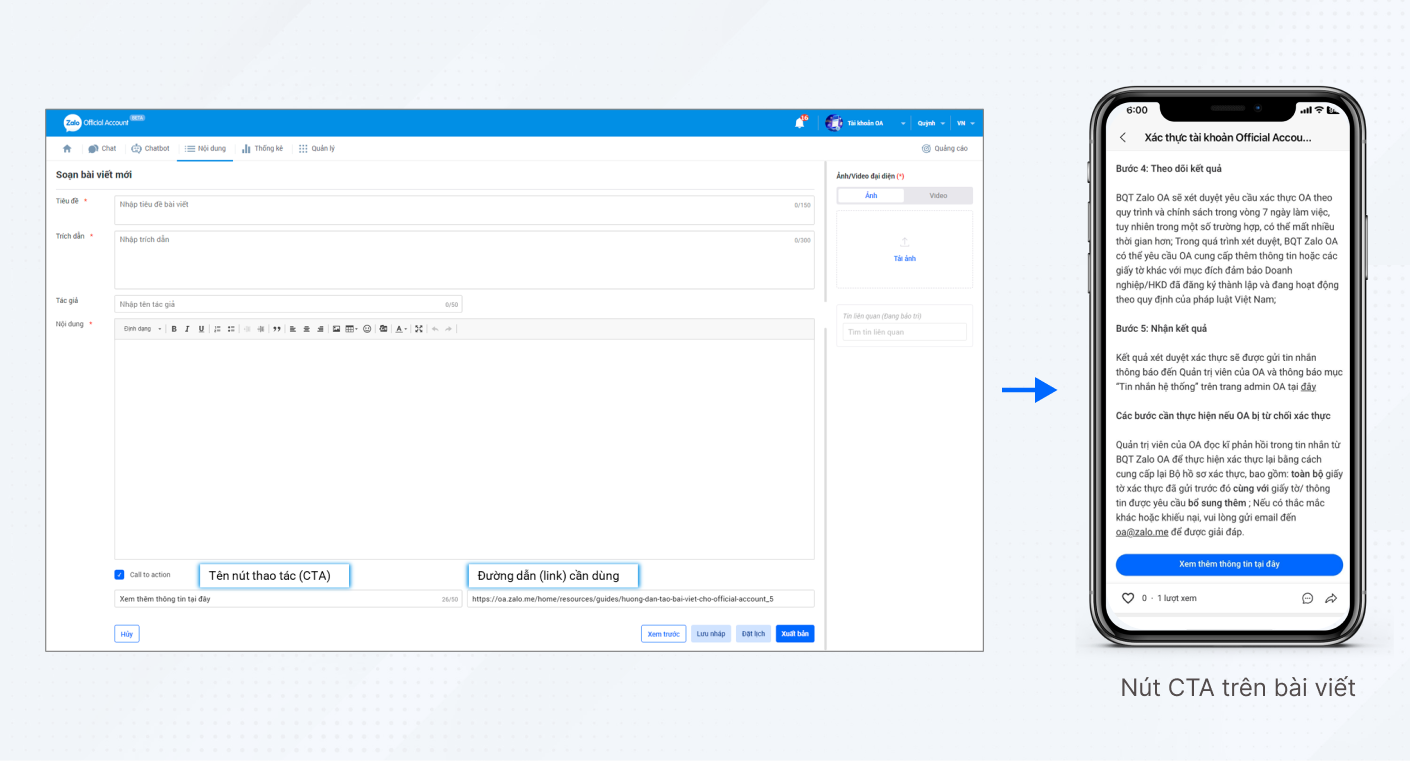1410x761 pixels.
Task: Click the Xem trước preview button
Action: pyautogui.click(x=663, y=634)
